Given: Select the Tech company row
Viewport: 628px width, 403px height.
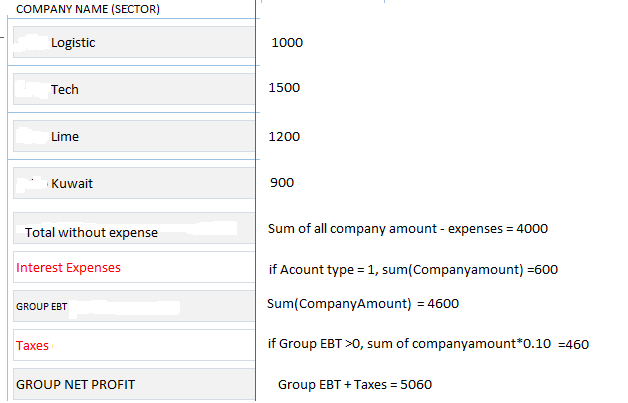Looking at the screenshot, I should click(x=65, y=90).
